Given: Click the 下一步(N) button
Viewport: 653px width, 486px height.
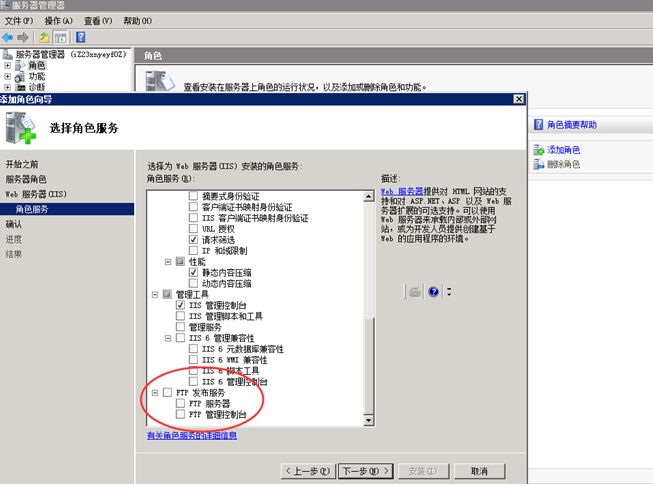Looking at the screenshot, I should pyautogui.click(x=363, y=471).
